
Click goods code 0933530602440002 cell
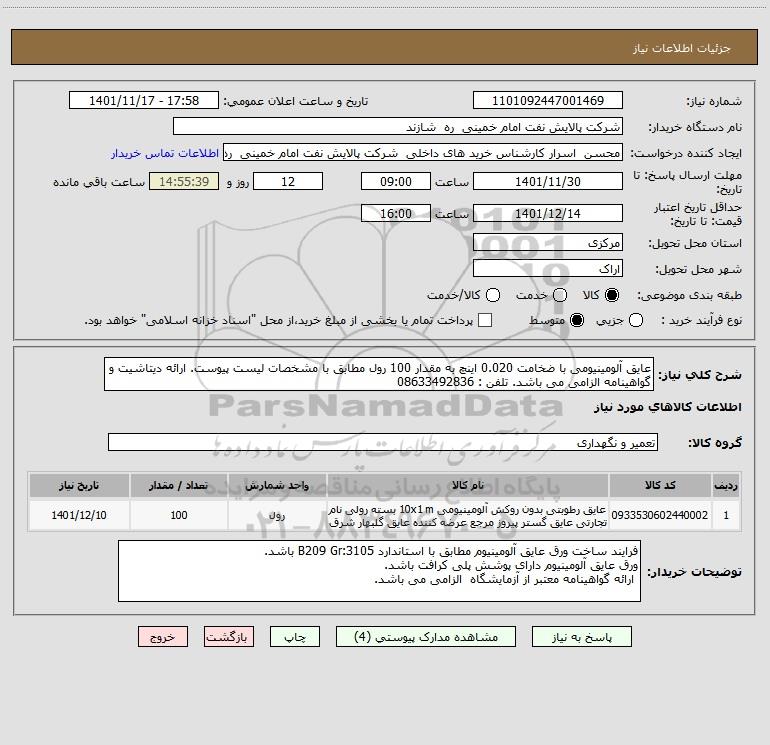660,515
